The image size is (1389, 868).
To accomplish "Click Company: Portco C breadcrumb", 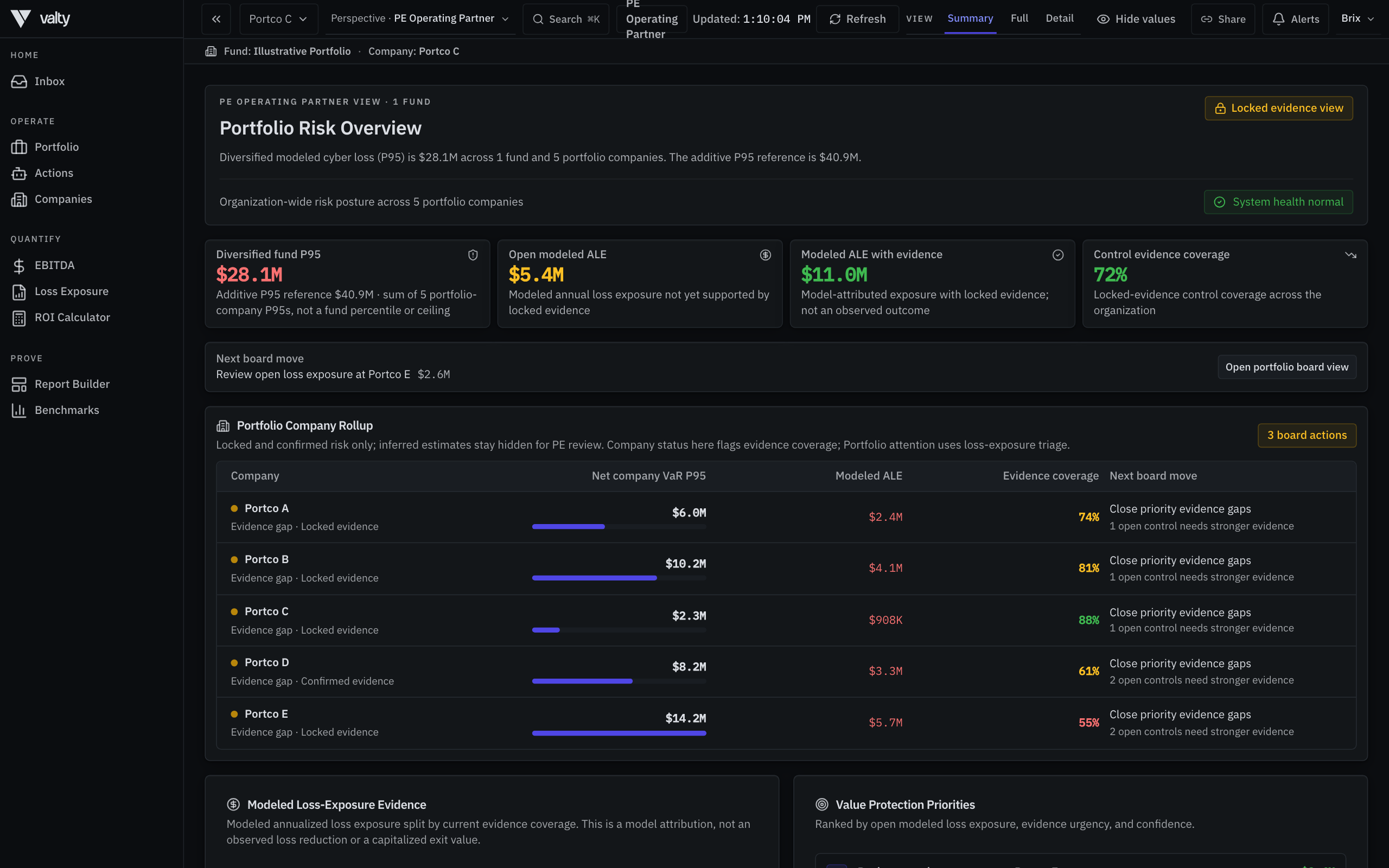I will click(414, 51).
